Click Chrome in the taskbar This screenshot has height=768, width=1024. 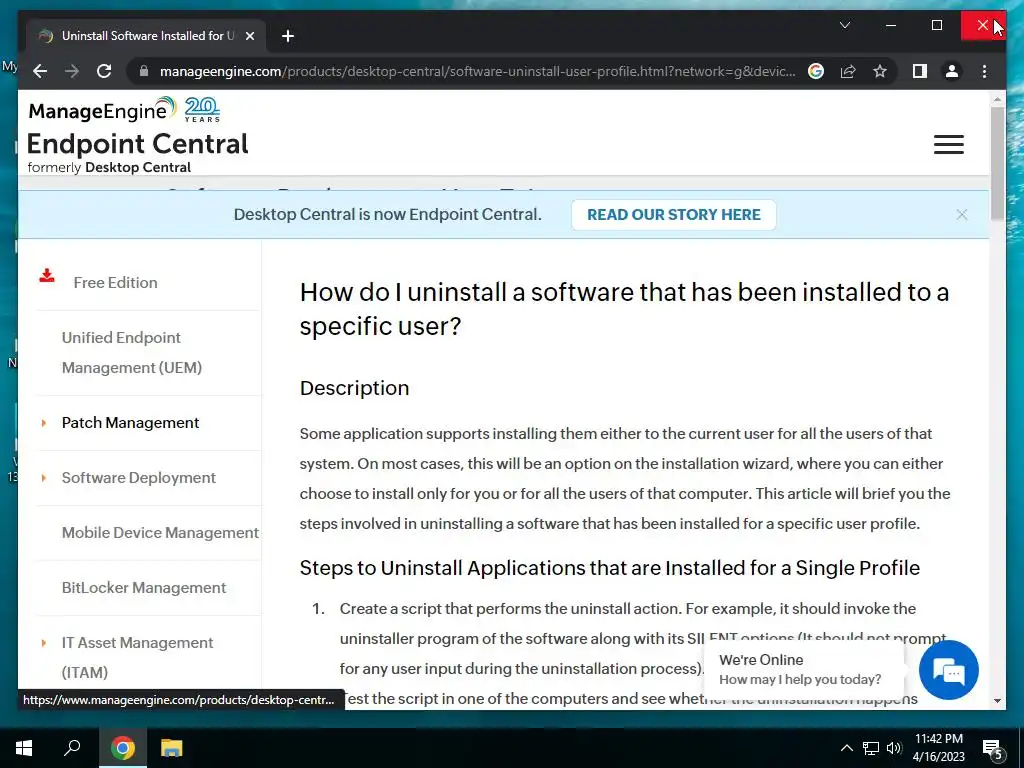(x=122, y=748)
